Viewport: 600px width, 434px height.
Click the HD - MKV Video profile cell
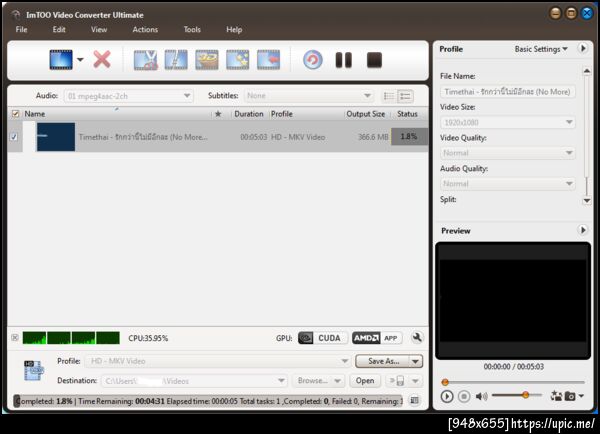click(x=298, y=137)
